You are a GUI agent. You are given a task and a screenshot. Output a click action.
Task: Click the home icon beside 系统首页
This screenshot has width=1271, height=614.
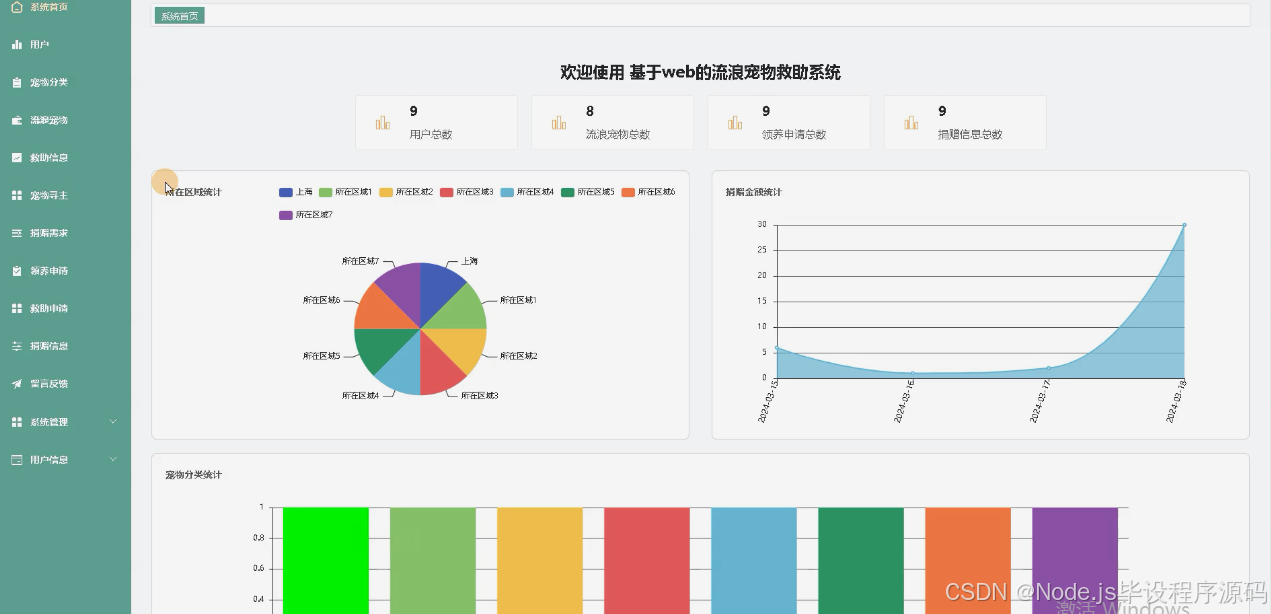point(16,7)
